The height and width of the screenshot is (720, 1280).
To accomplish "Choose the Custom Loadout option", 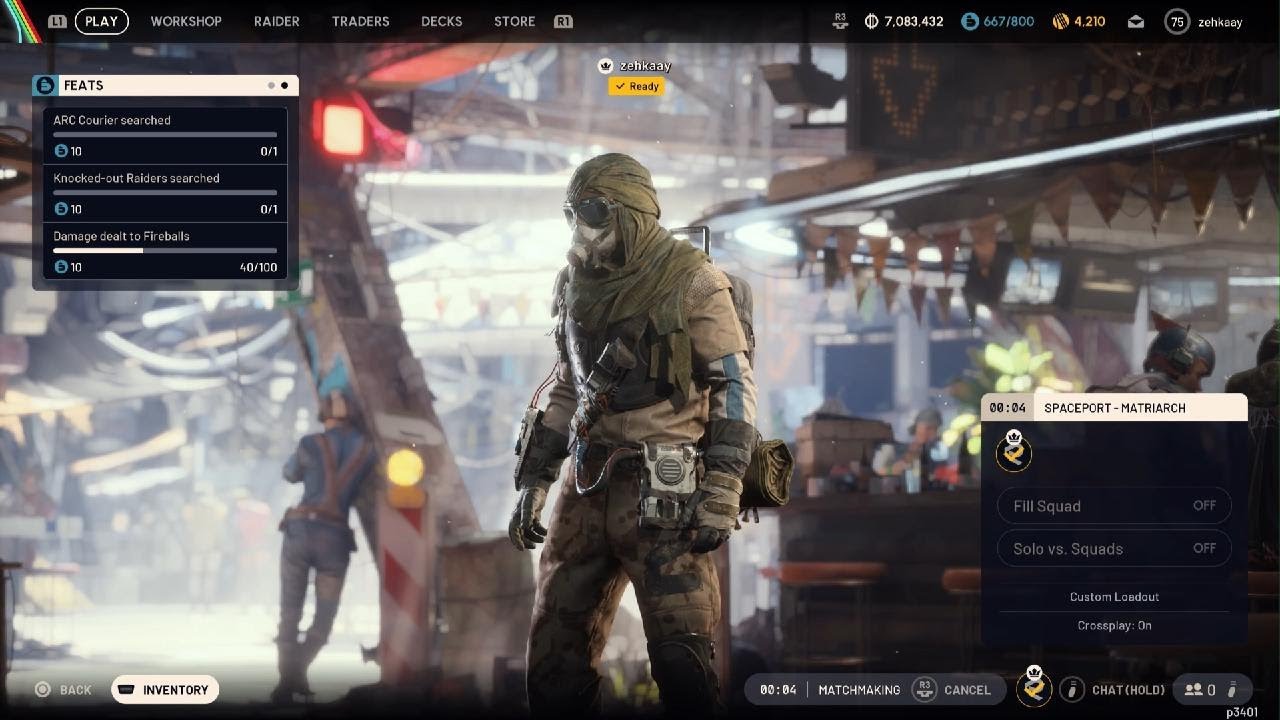I will tap(1114, 597).
